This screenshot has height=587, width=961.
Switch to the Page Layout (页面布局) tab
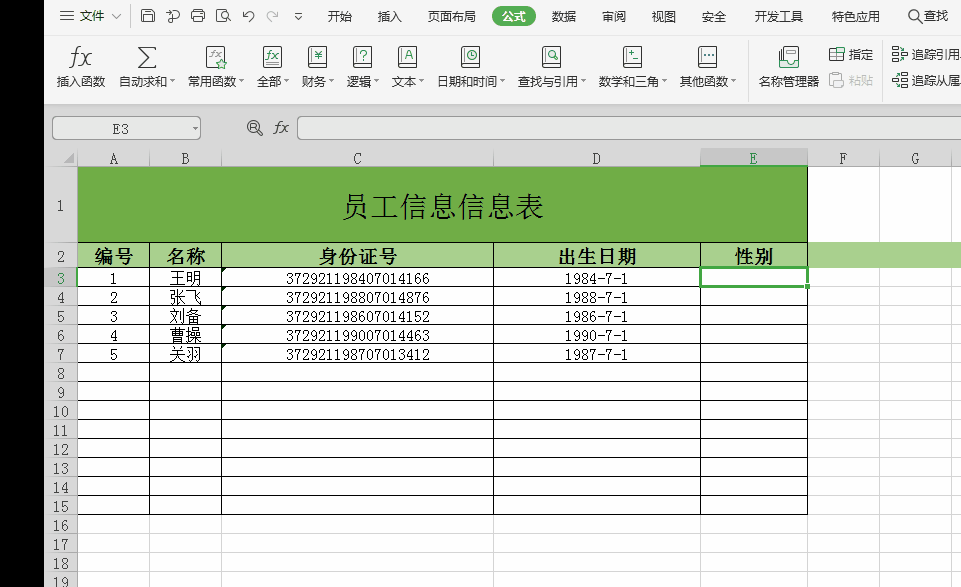pyautogui.click(x=452, y=17)
